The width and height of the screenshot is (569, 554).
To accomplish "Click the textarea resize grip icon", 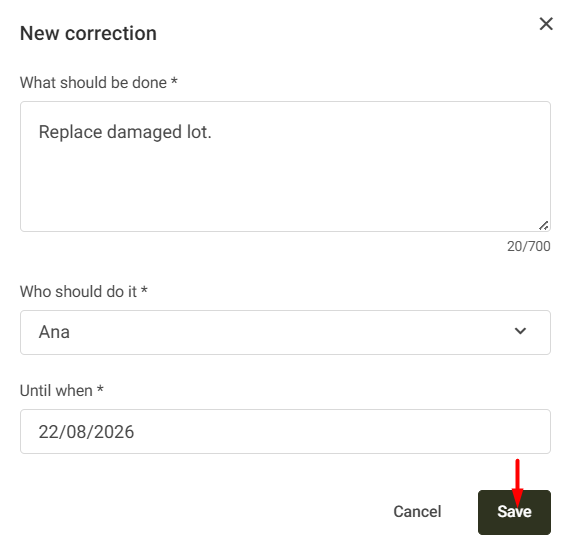I will [x=544, y=225].
